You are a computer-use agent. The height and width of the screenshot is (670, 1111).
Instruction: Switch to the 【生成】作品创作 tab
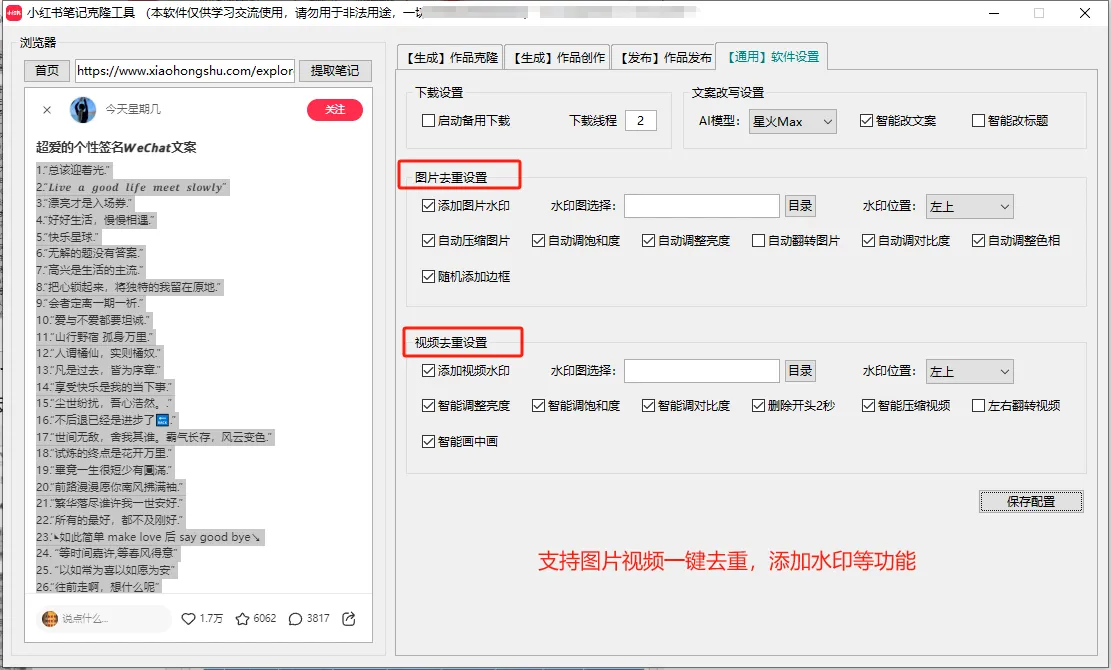(558, 56)
